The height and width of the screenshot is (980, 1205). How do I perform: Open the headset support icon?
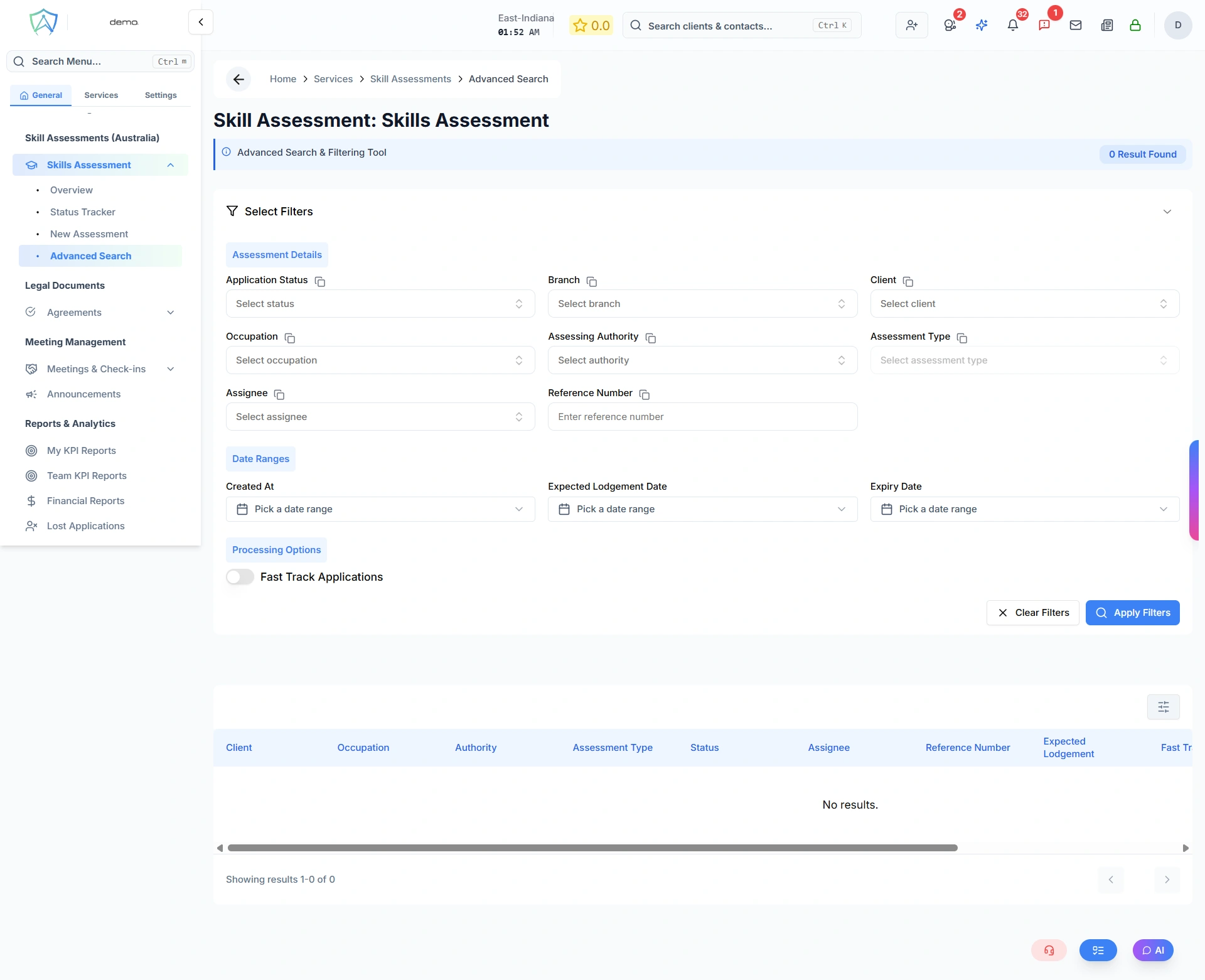pos(1048,950)
